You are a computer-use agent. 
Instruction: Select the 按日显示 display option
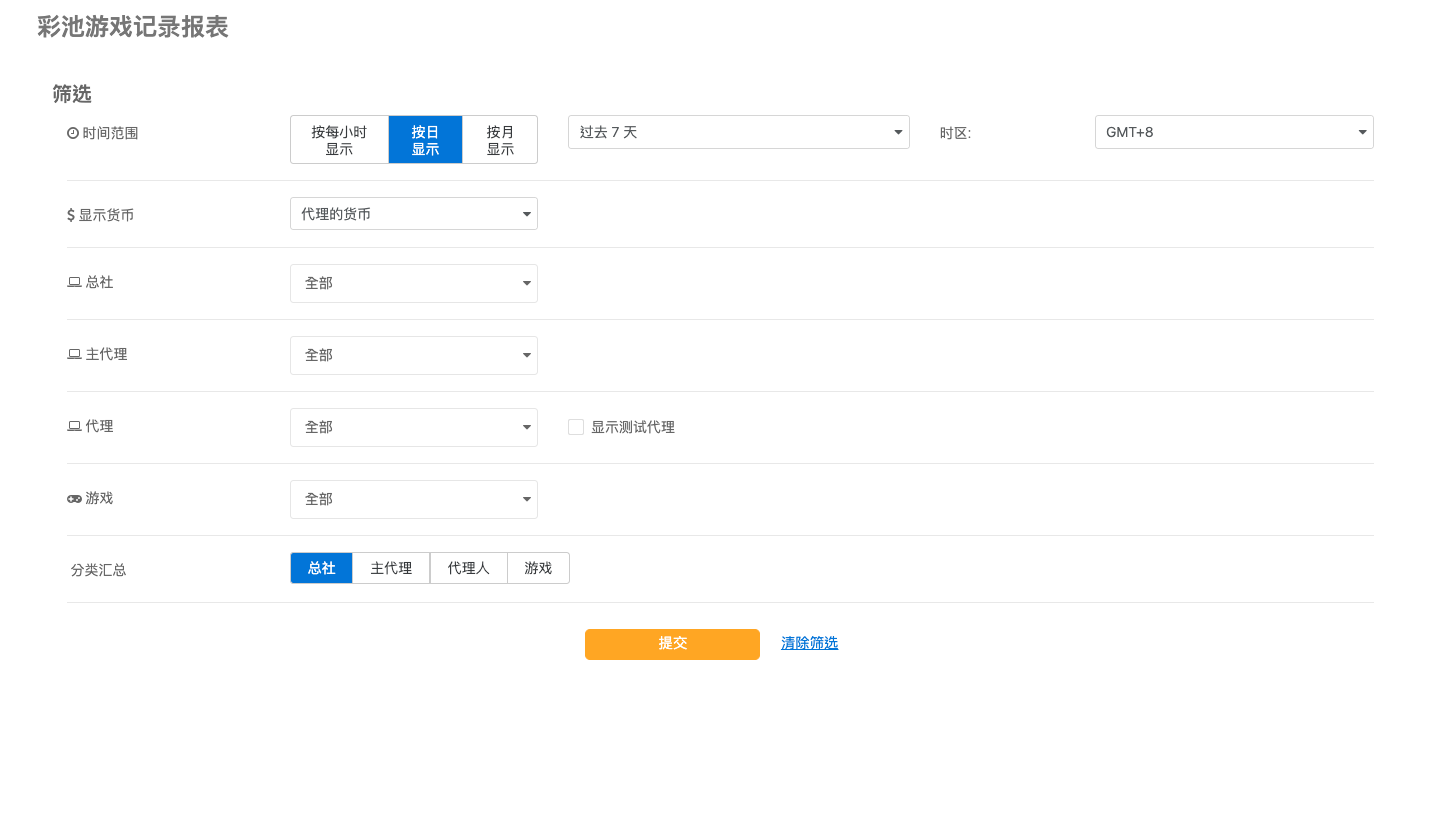tap(425, 140)
